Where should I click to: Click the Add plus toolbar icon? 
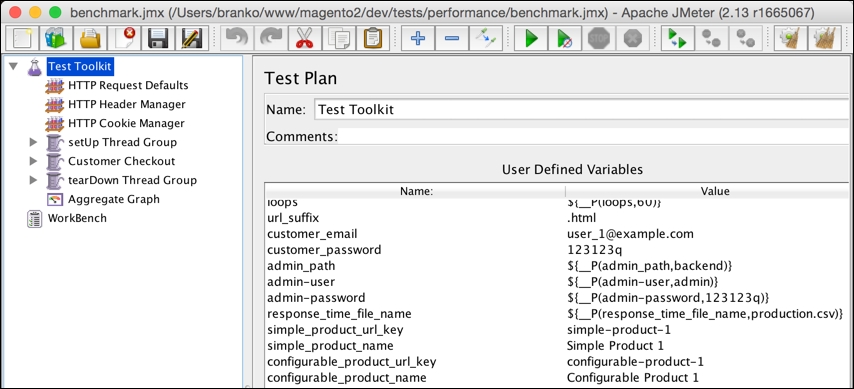(418, 38)
